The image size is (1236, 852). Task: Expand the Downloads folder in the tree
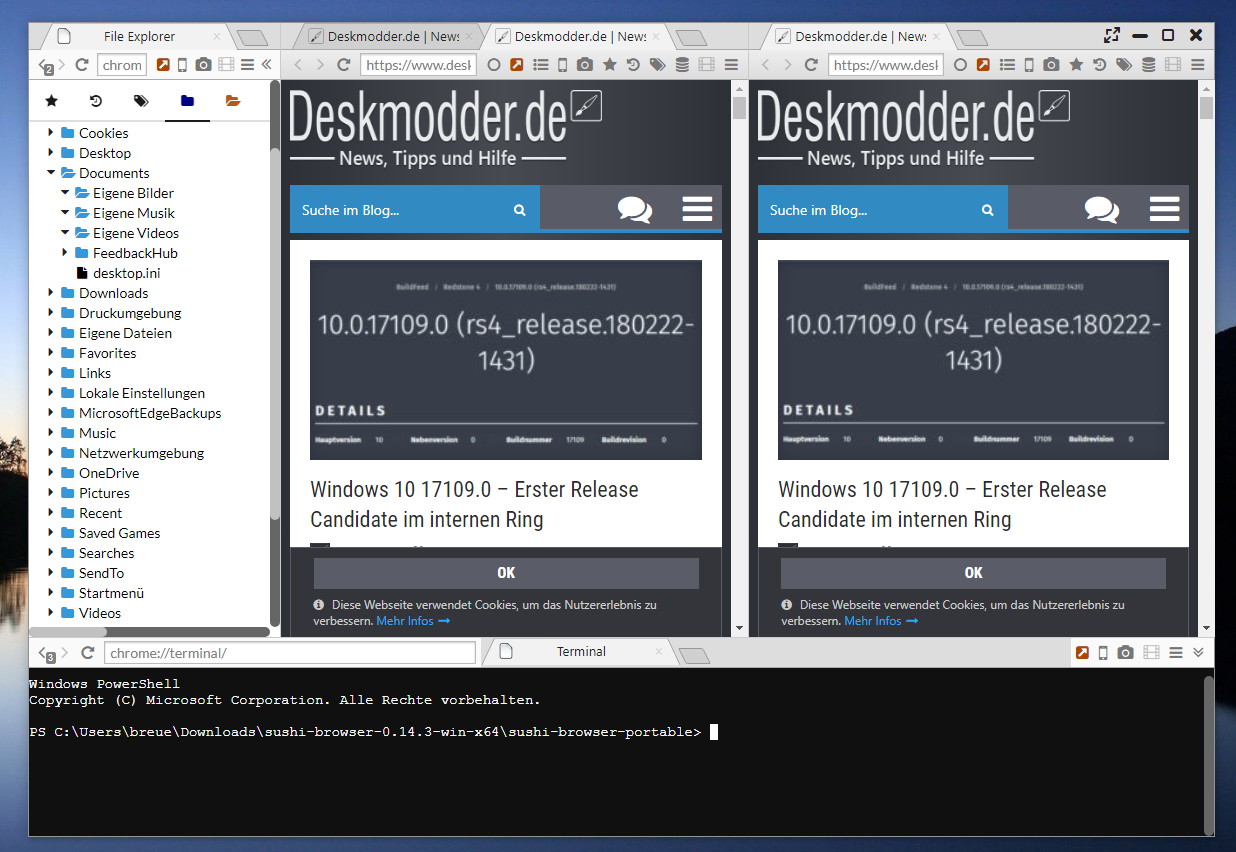point(51,293)
